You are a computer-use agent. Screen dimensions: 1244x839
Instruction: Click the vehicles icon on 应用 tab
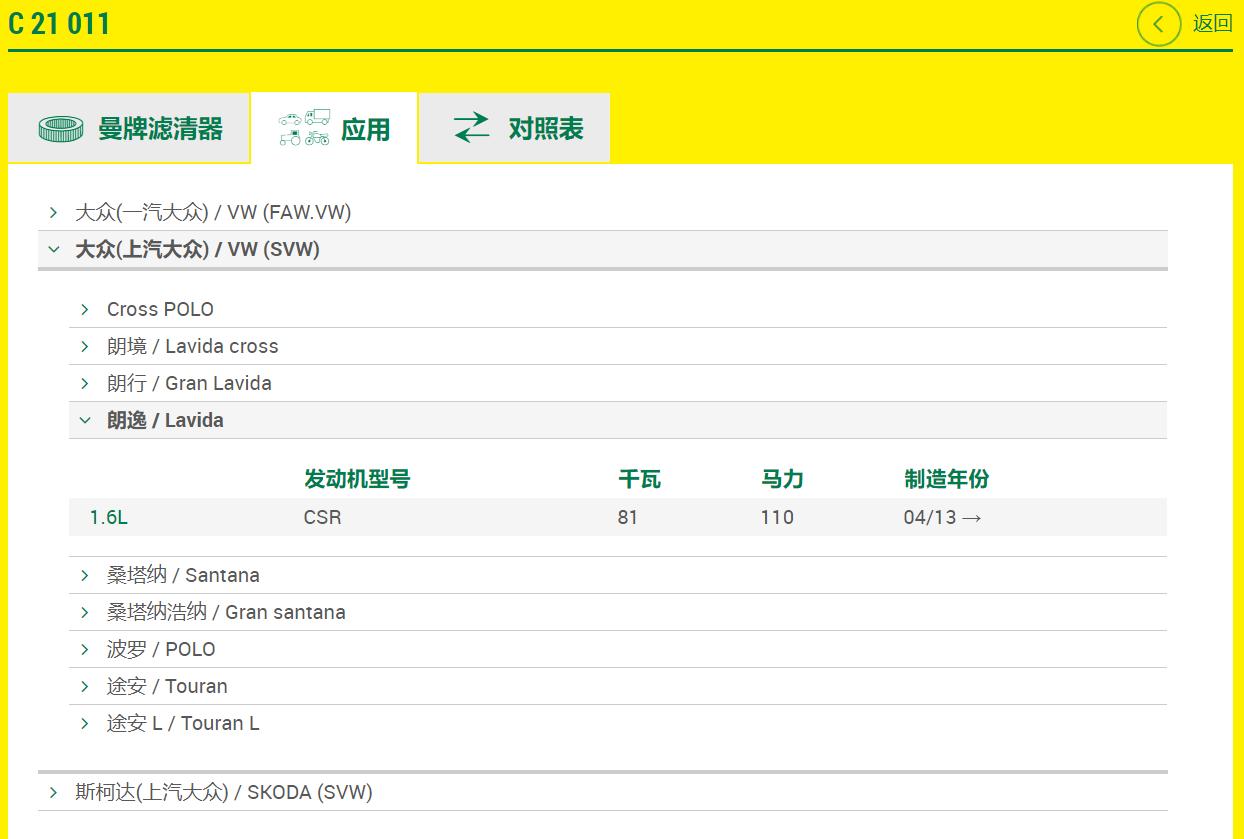click(x=304, y=128)
